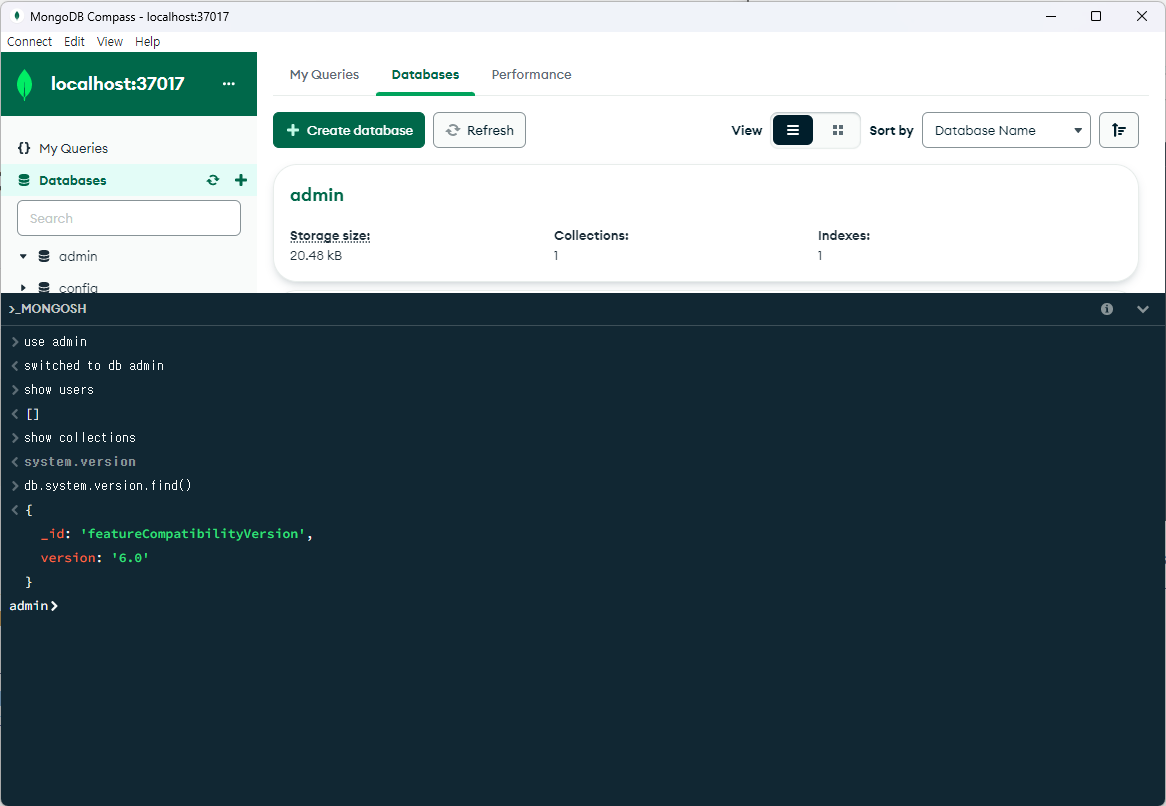Click the Refresh button
This screenshot has height=806, width=1166.
(479, 130)
